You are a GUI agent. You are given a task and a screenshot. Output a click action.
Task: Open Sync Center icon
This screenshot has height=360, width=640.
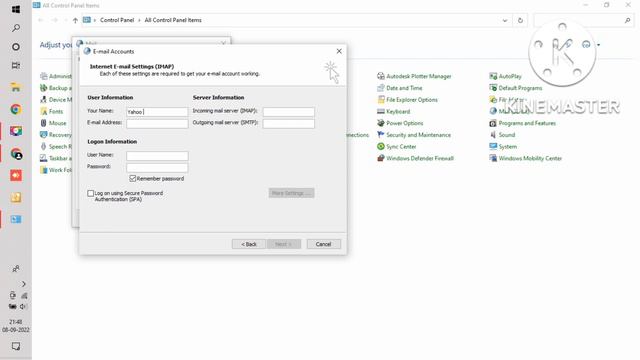(x=380, y=147)
